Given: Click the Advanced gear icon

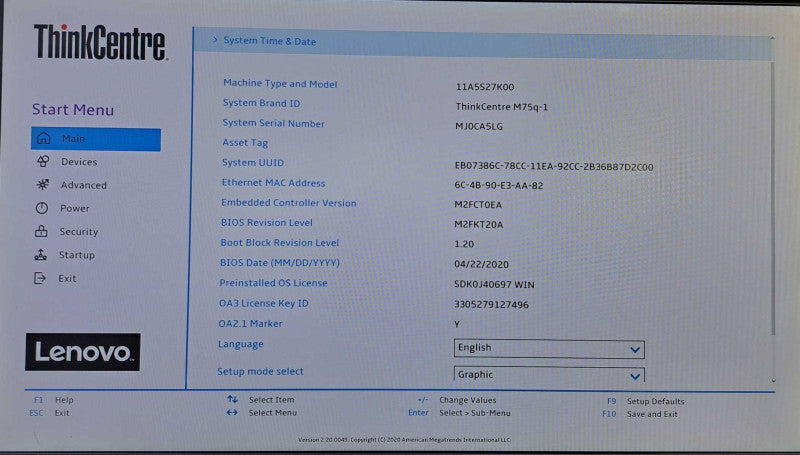Looking at the screenshot, I should (x=42, y=185).
